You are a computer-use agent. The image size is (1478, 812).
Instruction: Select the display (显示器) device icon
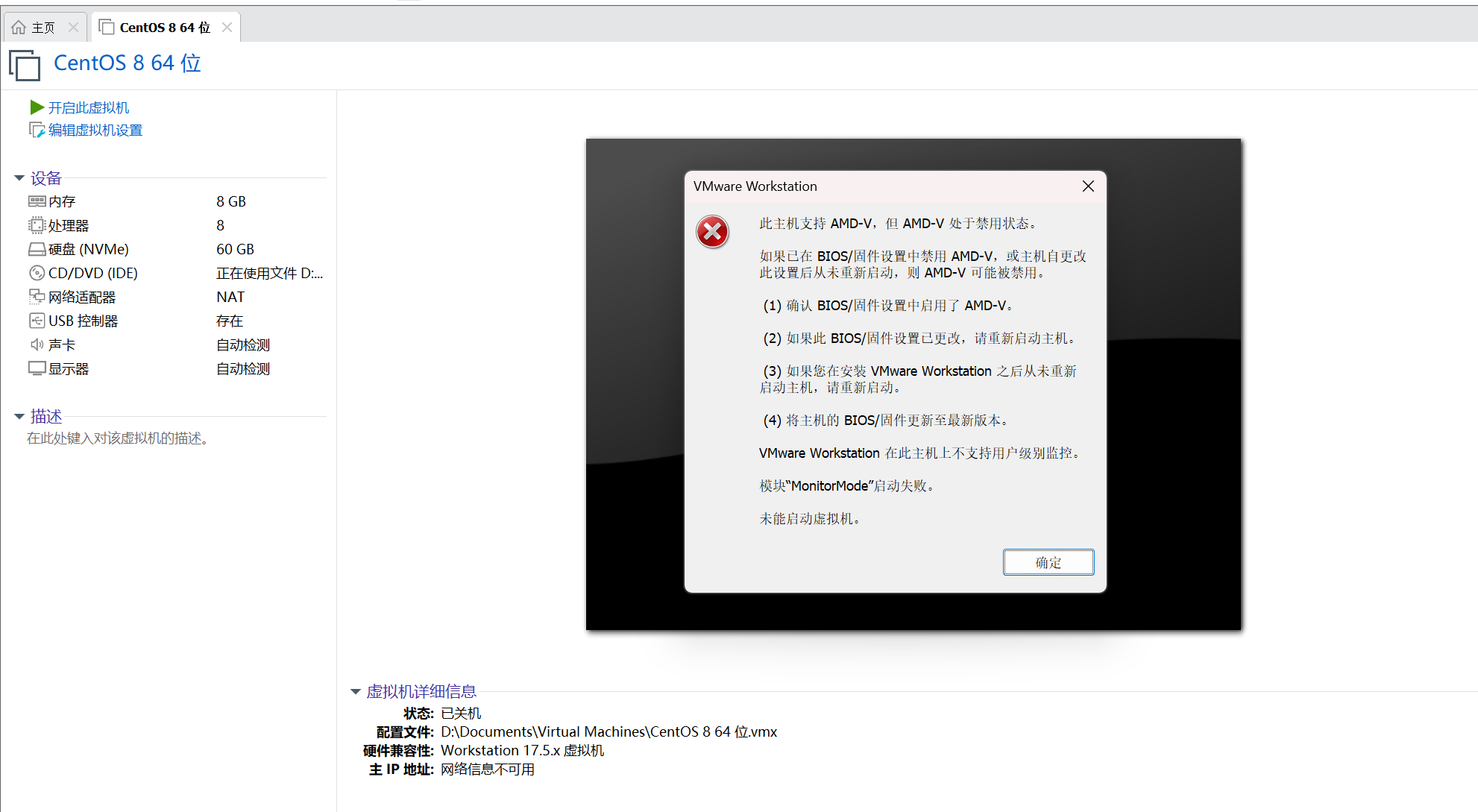37,368
